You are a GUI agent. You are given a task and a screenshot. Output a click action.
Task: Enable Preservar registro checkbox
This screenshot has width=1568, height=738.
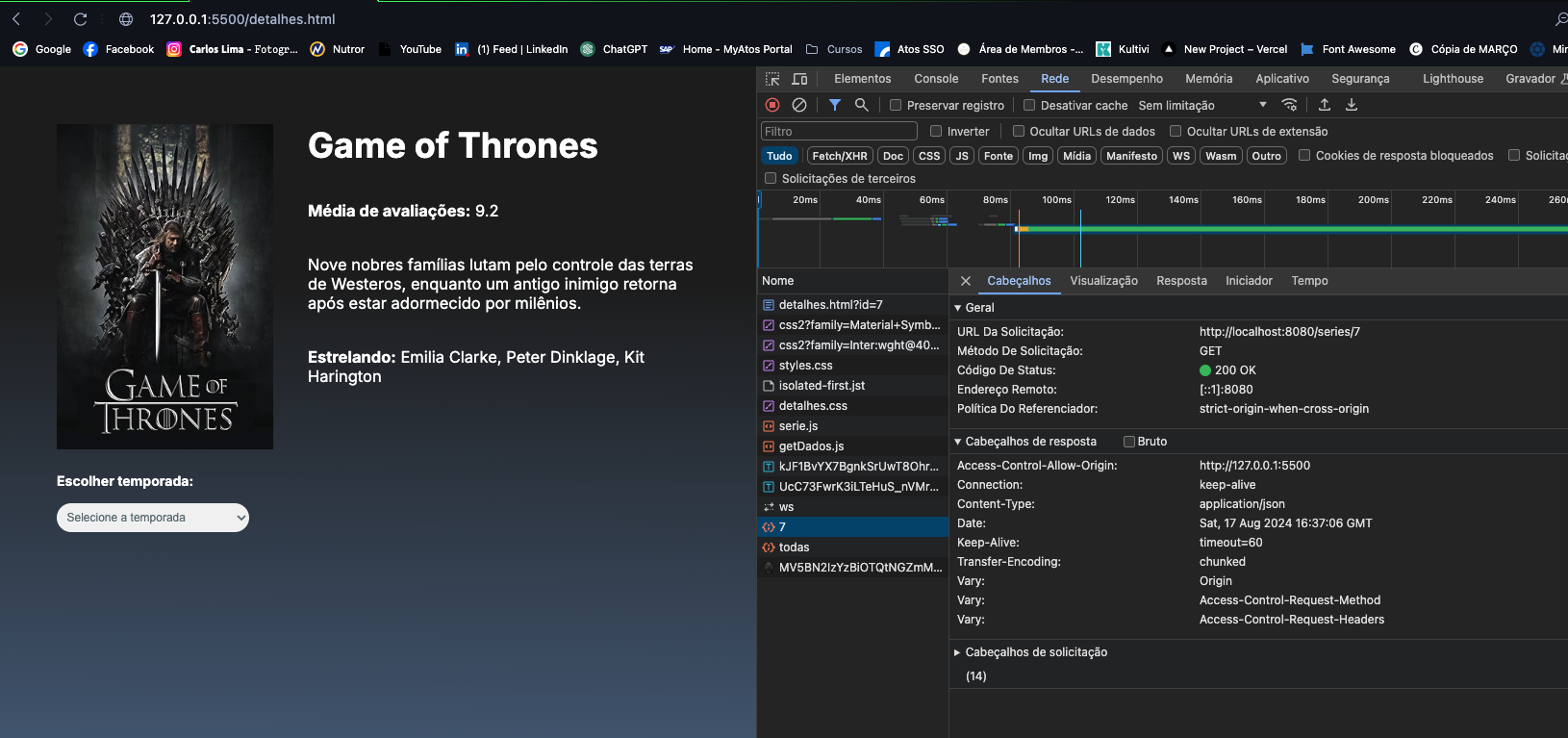tap(896, 105)
